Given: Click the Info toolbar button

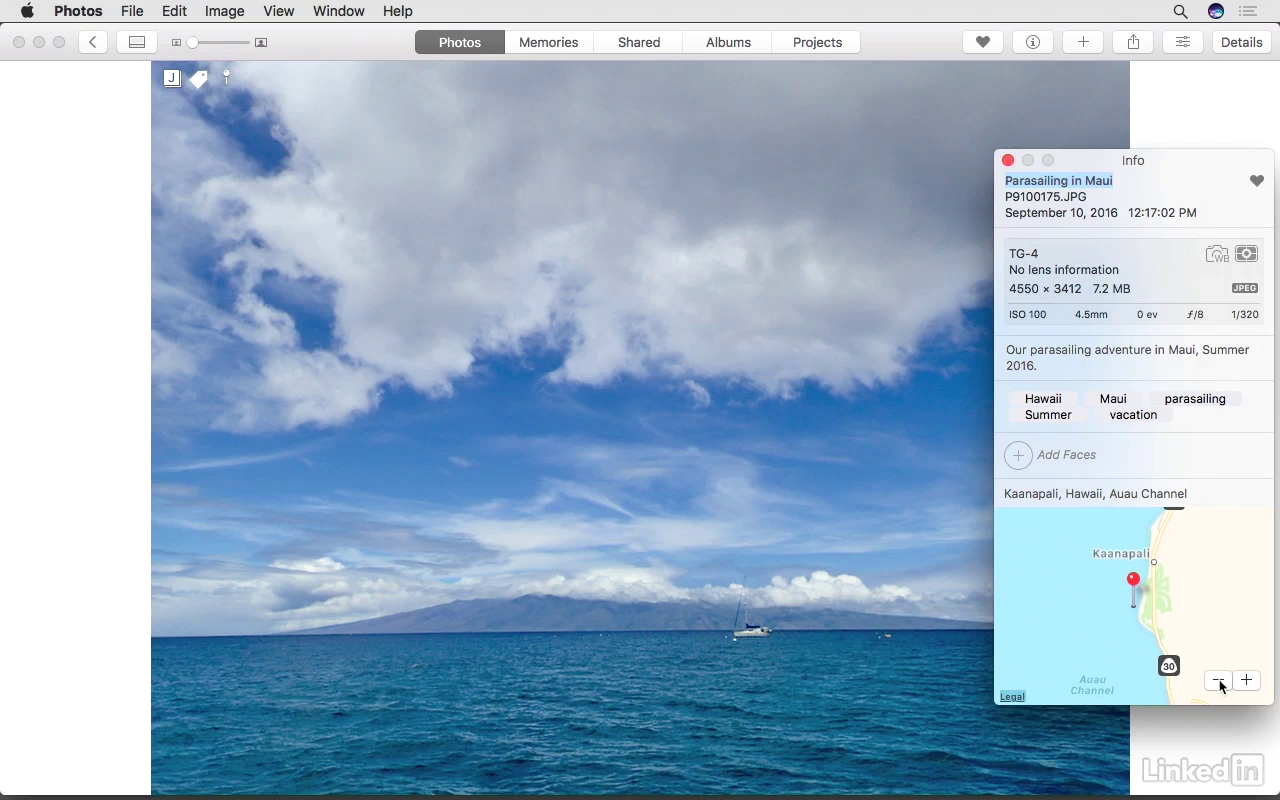Looking at the screenshot, I should pyautogui.click(x=1033, y=42).
